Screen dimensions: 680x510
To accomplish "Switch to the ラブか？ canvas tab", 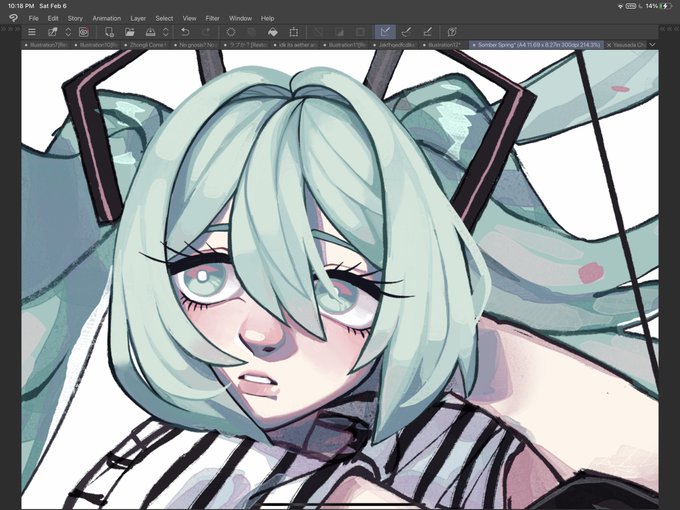I will [x=246, y=45].
